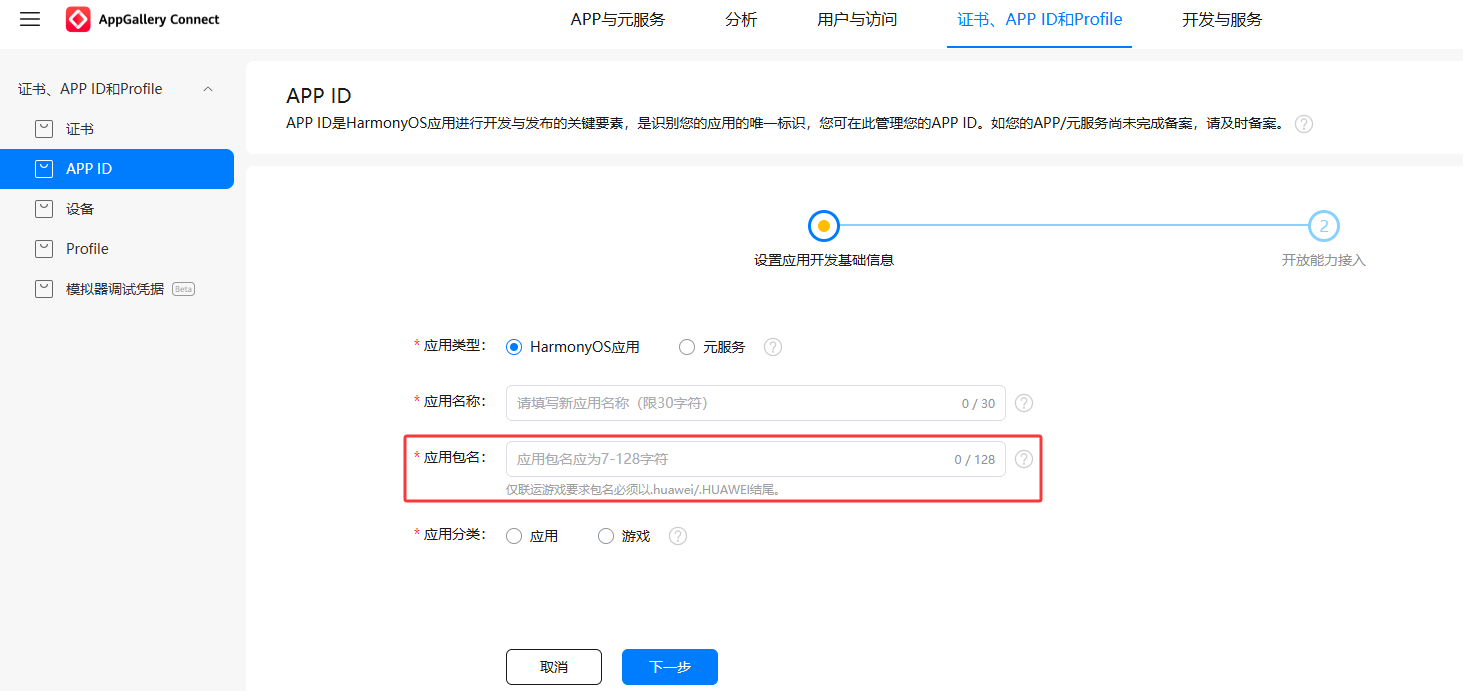Click the 应用类型 field label
This screenshot has width=1463, height=691.
(x=449, y=345)
